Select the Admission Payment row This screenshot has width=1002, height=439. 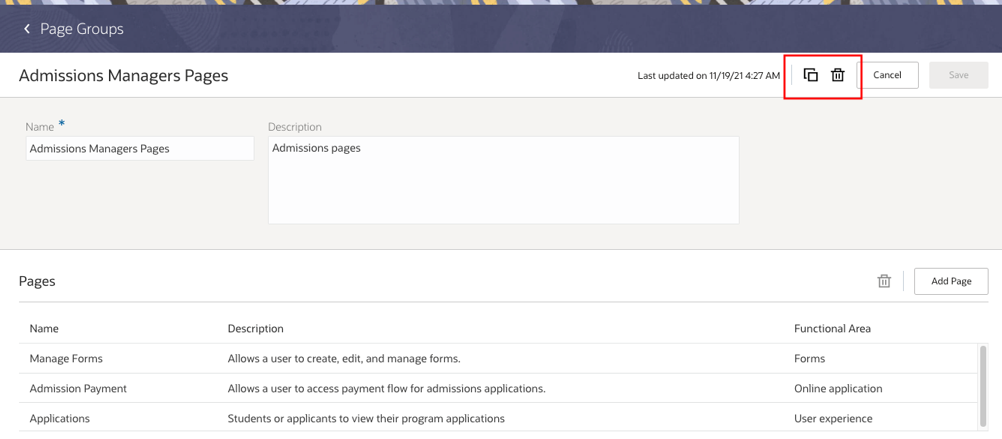[78, 388]
